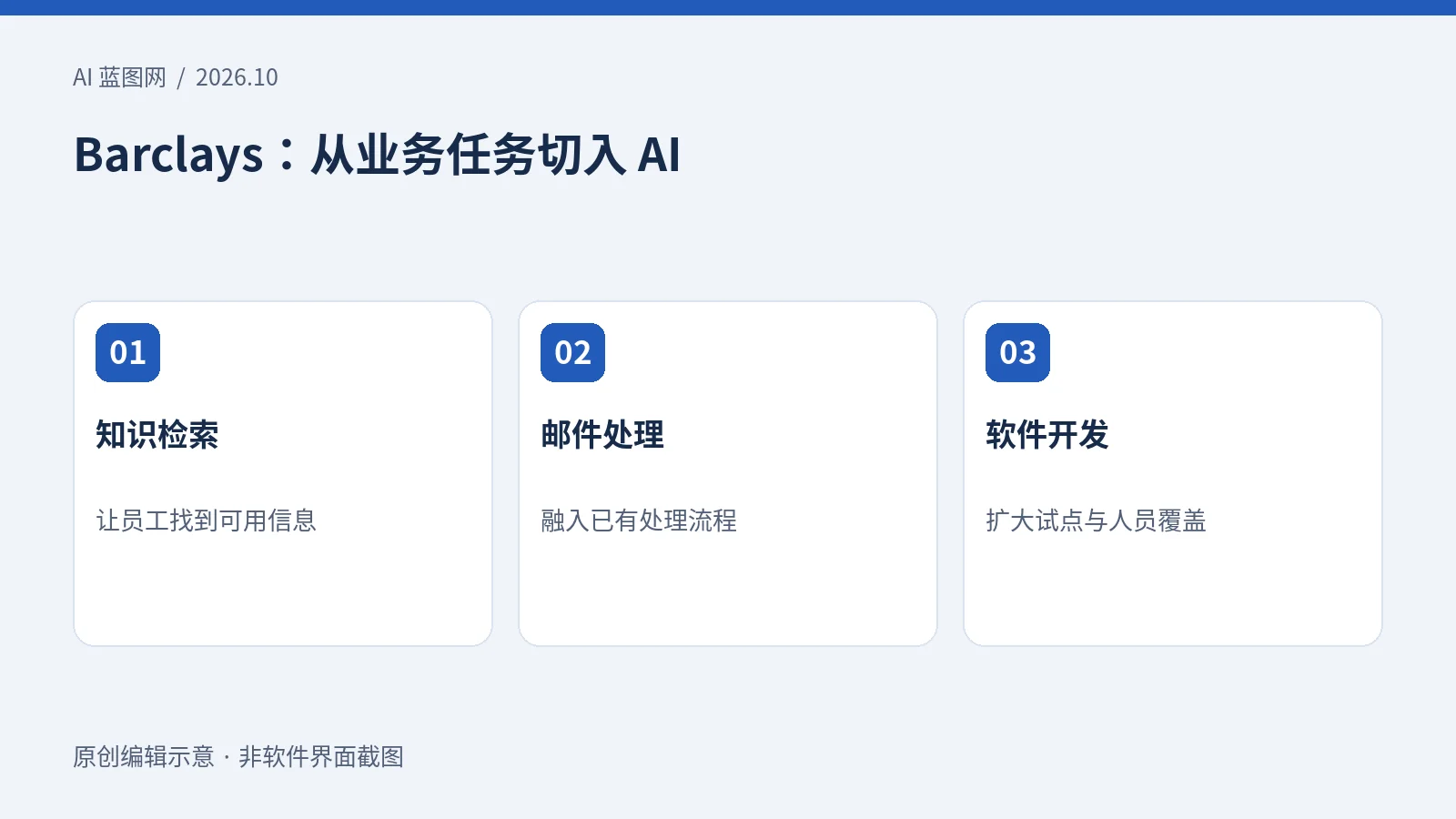This screenshot has height=819, width=1456.
Task: Click the trailing AI in the title
Action: 659,154
